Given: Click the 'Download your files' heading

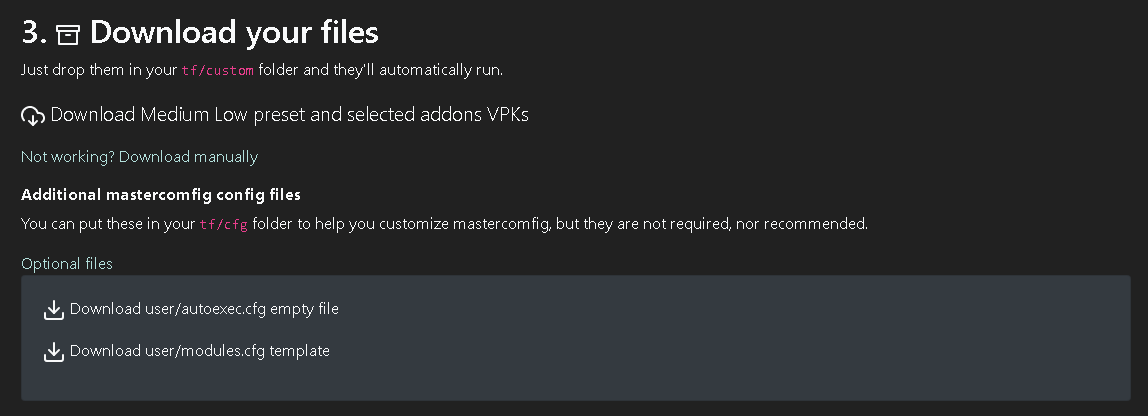Looking at the screenshot, I should tap(234, 33).
